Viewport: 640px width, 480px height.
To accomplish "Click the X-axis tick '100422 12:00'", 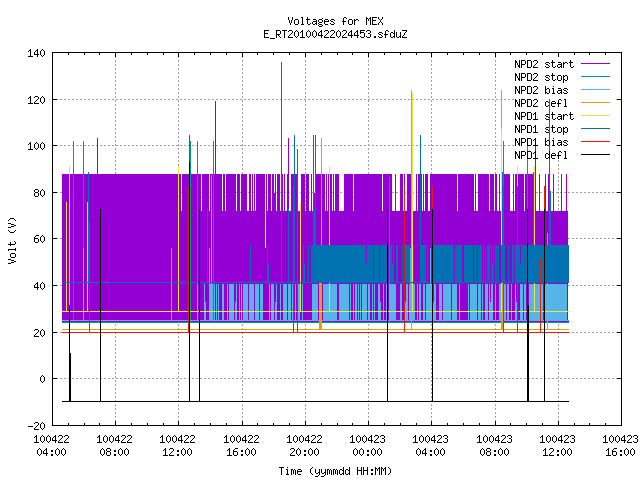I will coord(178,446).
